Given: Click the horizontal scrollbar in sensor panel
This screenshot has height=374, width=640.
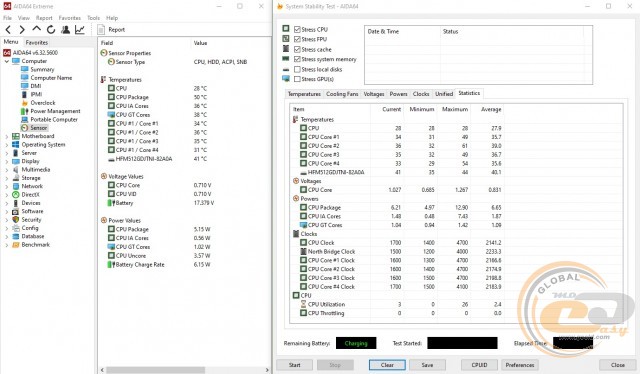Looking at the screenshot, I should pyautogui.click(x=155, y=370).
